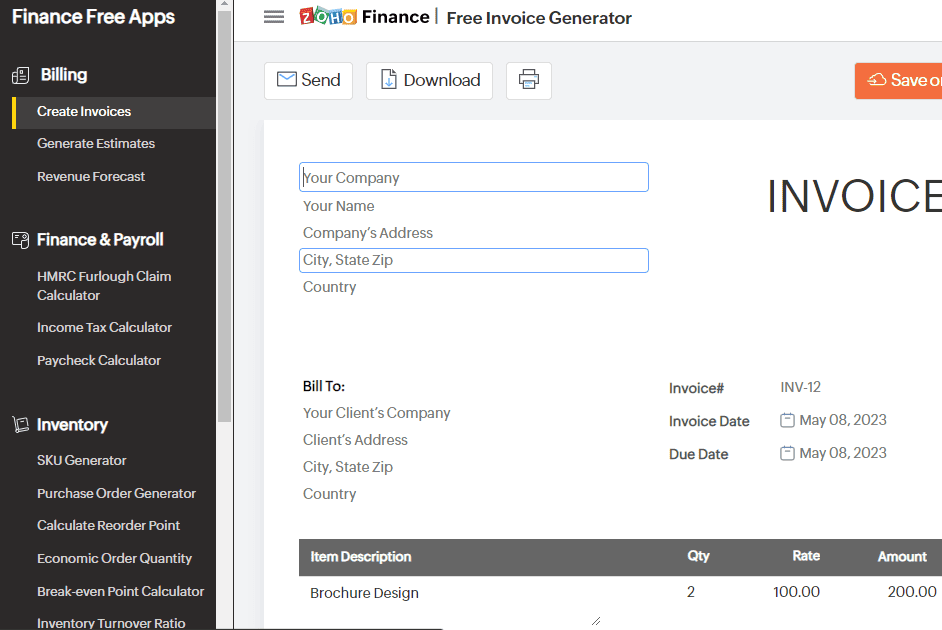Download the invoice file
This screenshot has height=630, width=942.
coord(430,80)
